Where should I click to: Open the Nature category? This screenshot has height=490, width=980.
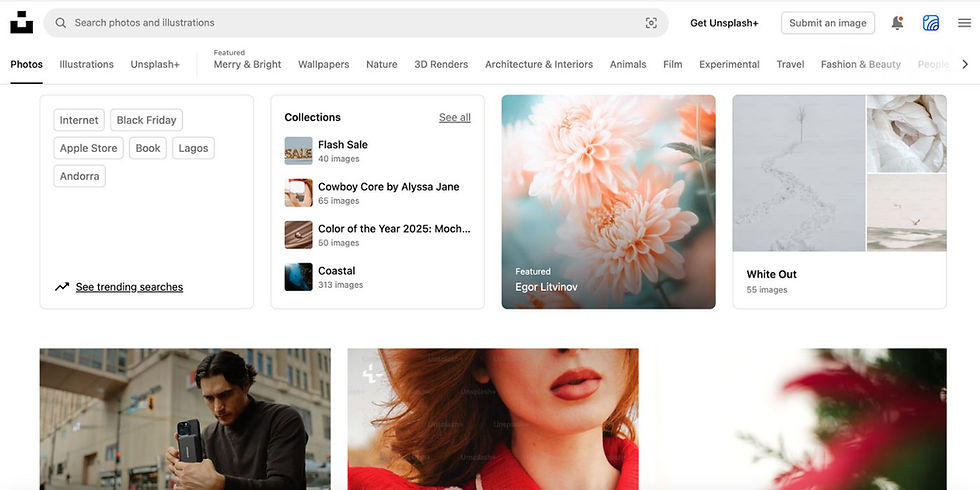pyautogui.click(x=381, y=64)
